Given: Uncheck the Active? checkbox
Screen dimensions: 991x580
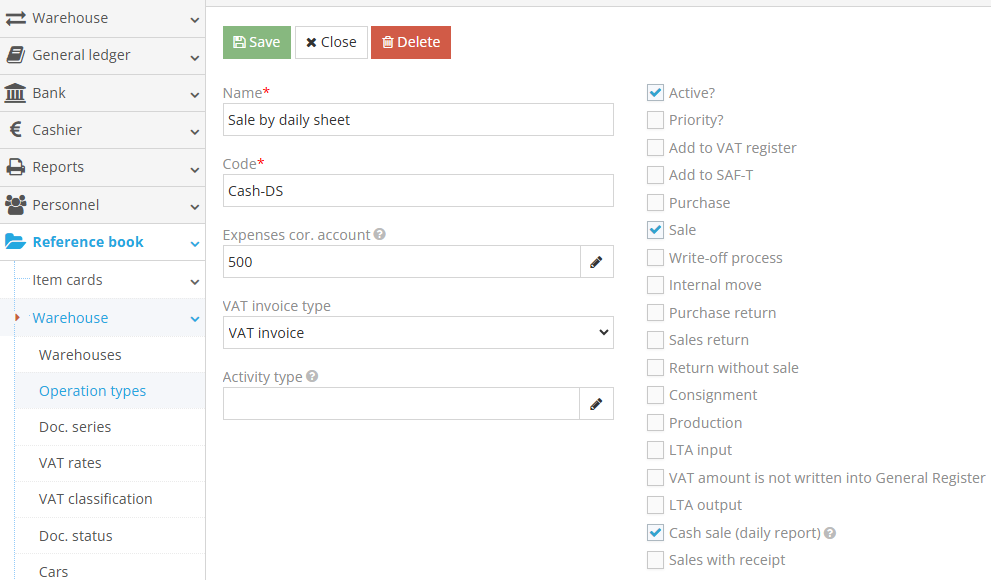Looking at the screenshot, I should pyautogui.click(x=655, y=93).
